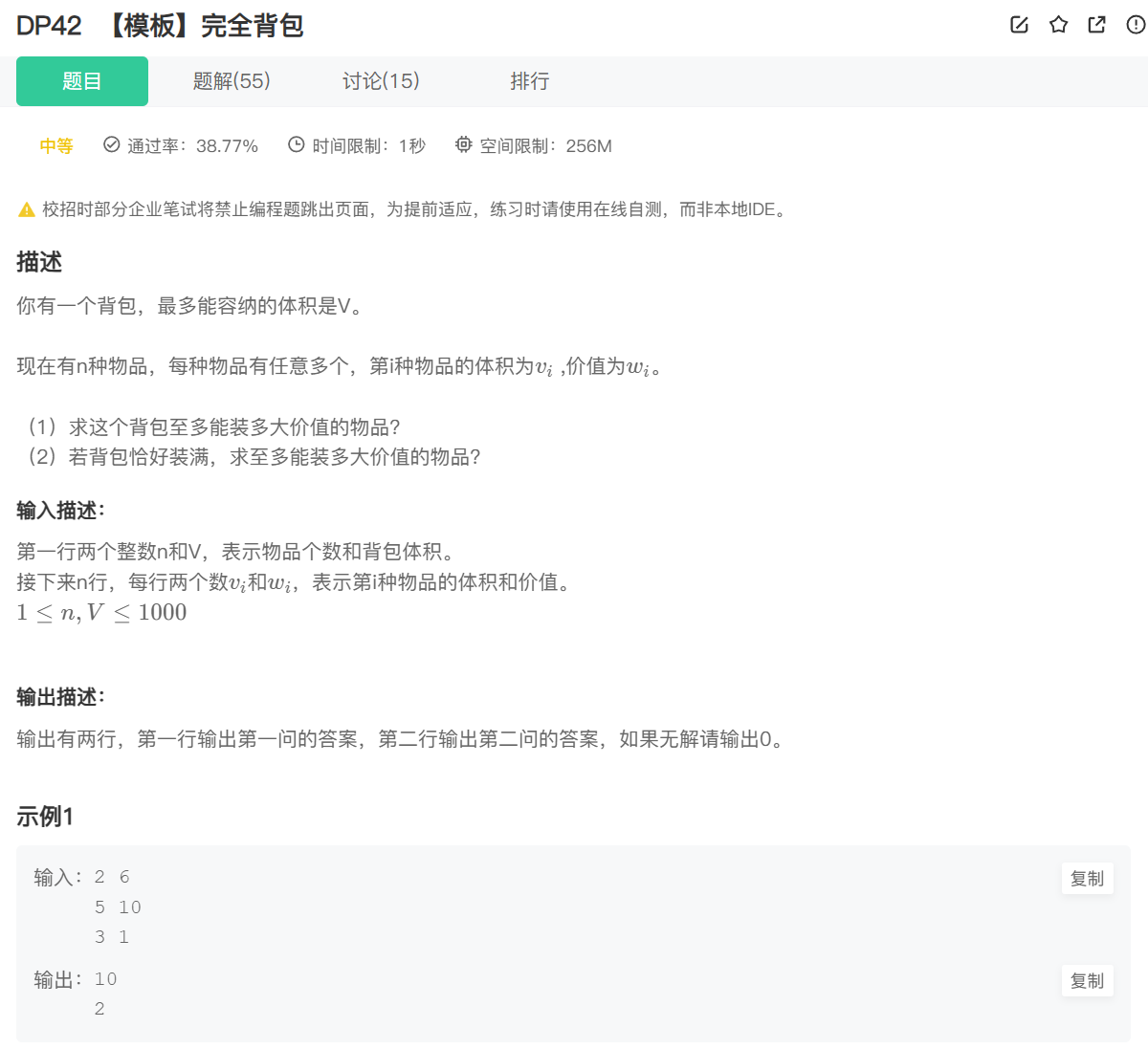Copy the sample output with 复制
The height and width of the screenshot is (1049, 1148).
click(1087, 980)
